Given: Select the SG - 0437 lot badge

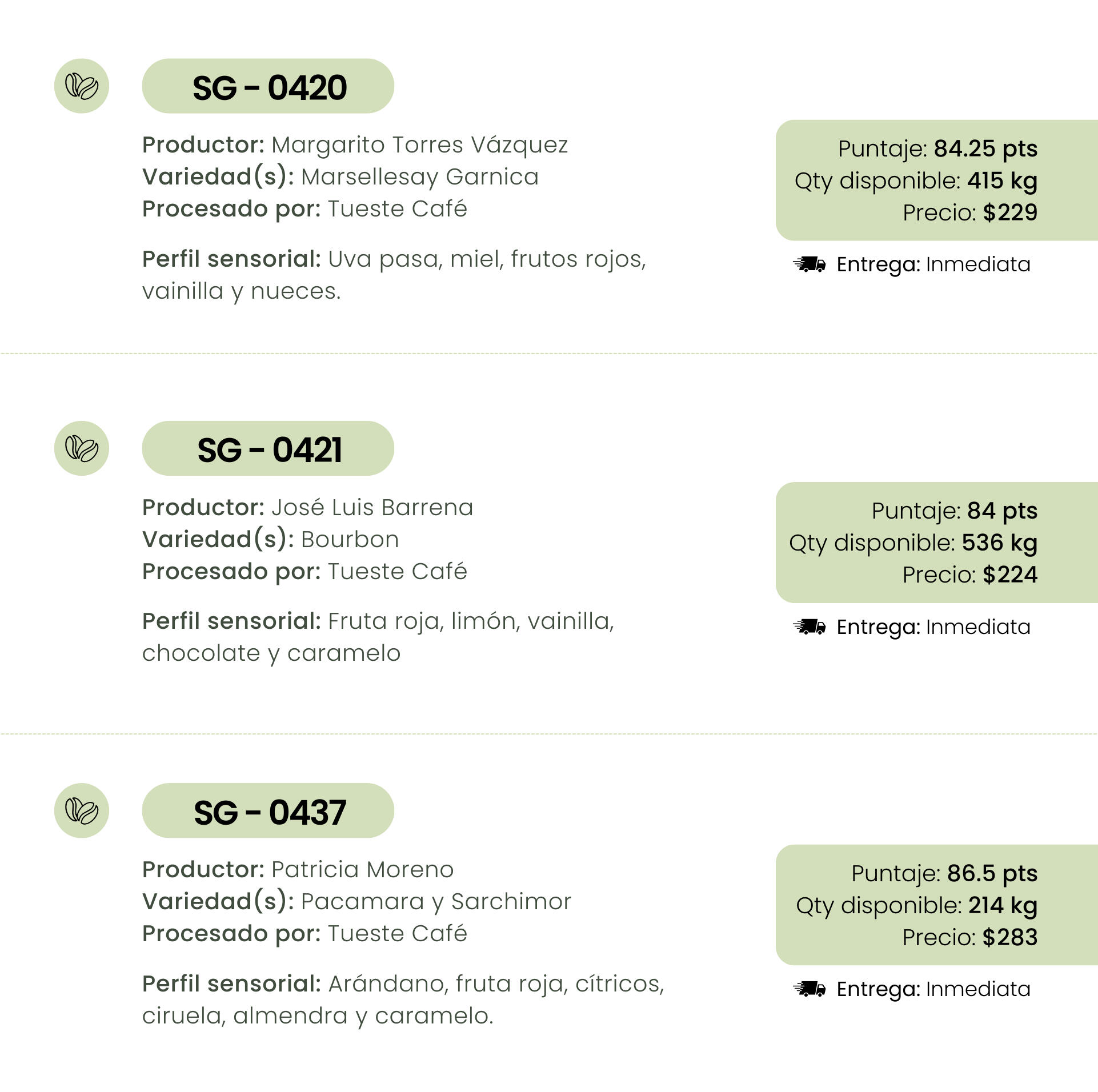Looking at the screenshot, I should coord(268,810).
